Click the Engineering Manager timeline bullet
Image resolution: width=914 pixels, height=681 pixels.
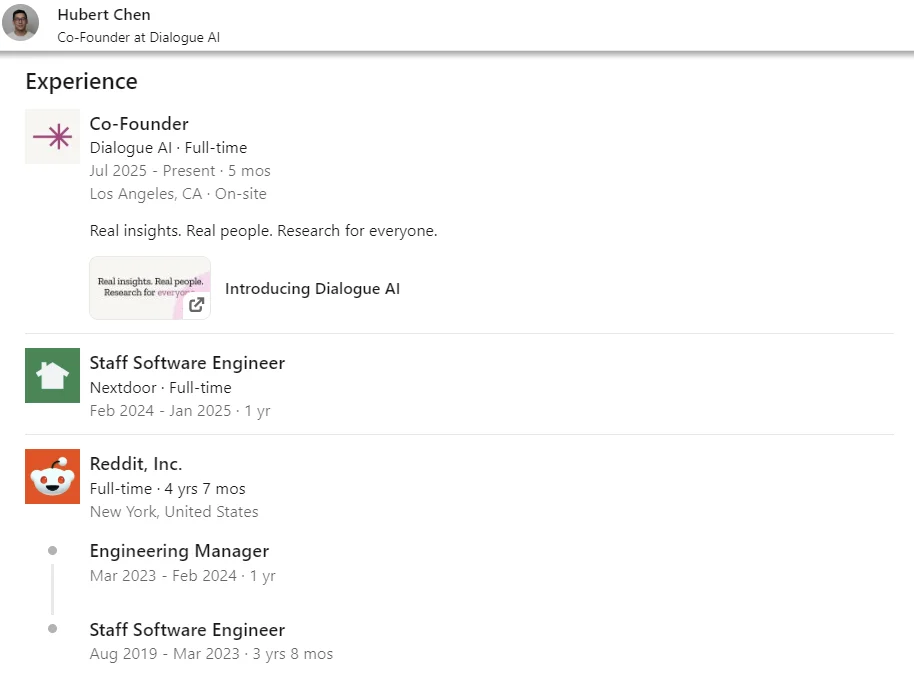click(52, 551)
